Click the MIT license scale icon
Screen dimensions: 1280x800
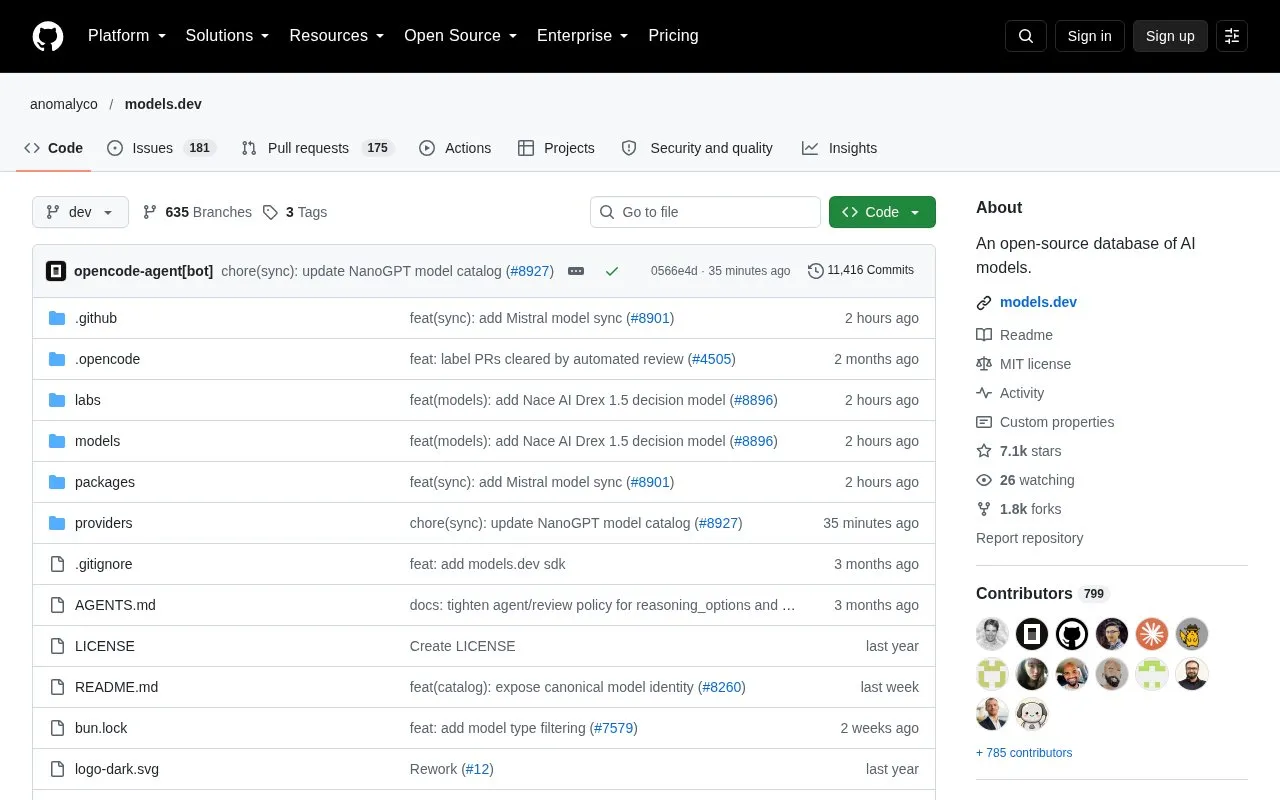click(984, 364)
